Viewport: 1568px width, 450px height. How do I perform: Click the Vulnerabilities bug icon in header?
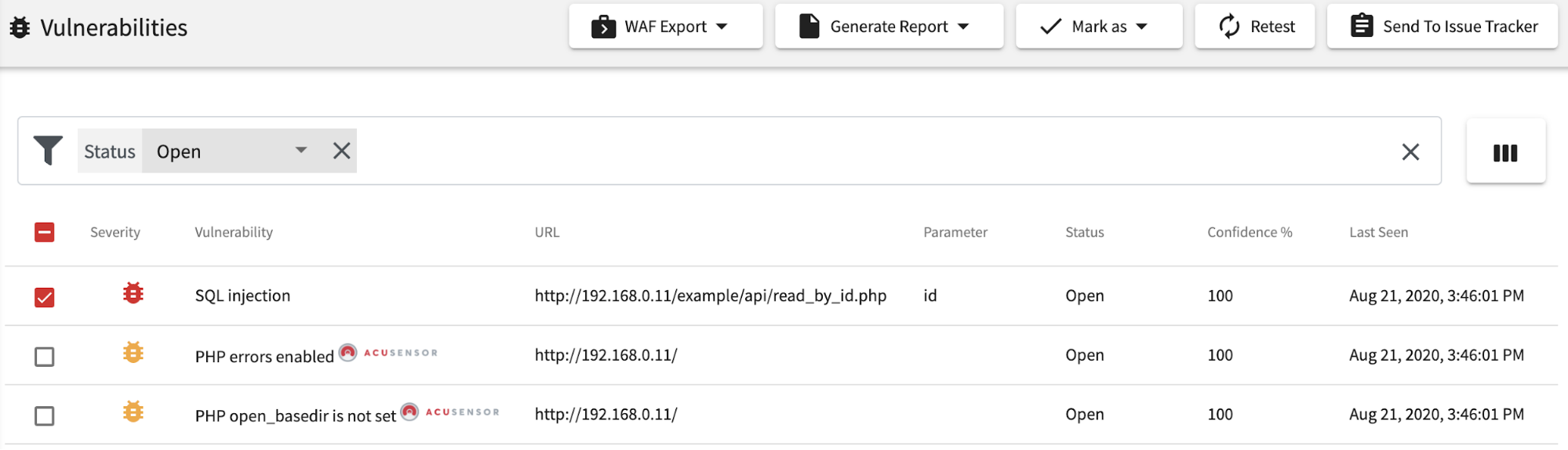pyautogui.click(x=20, y=27)
